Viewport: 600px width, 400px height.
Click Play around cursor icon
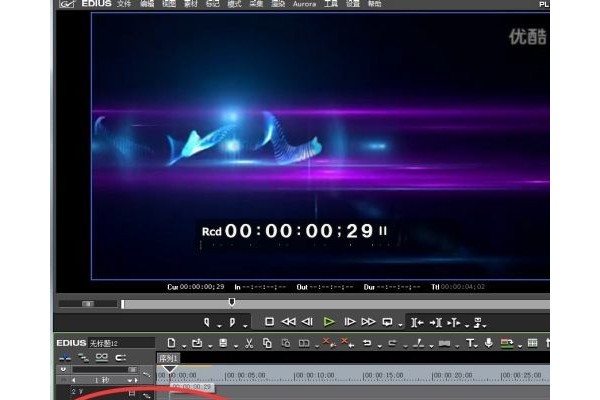tap(454, 323)
